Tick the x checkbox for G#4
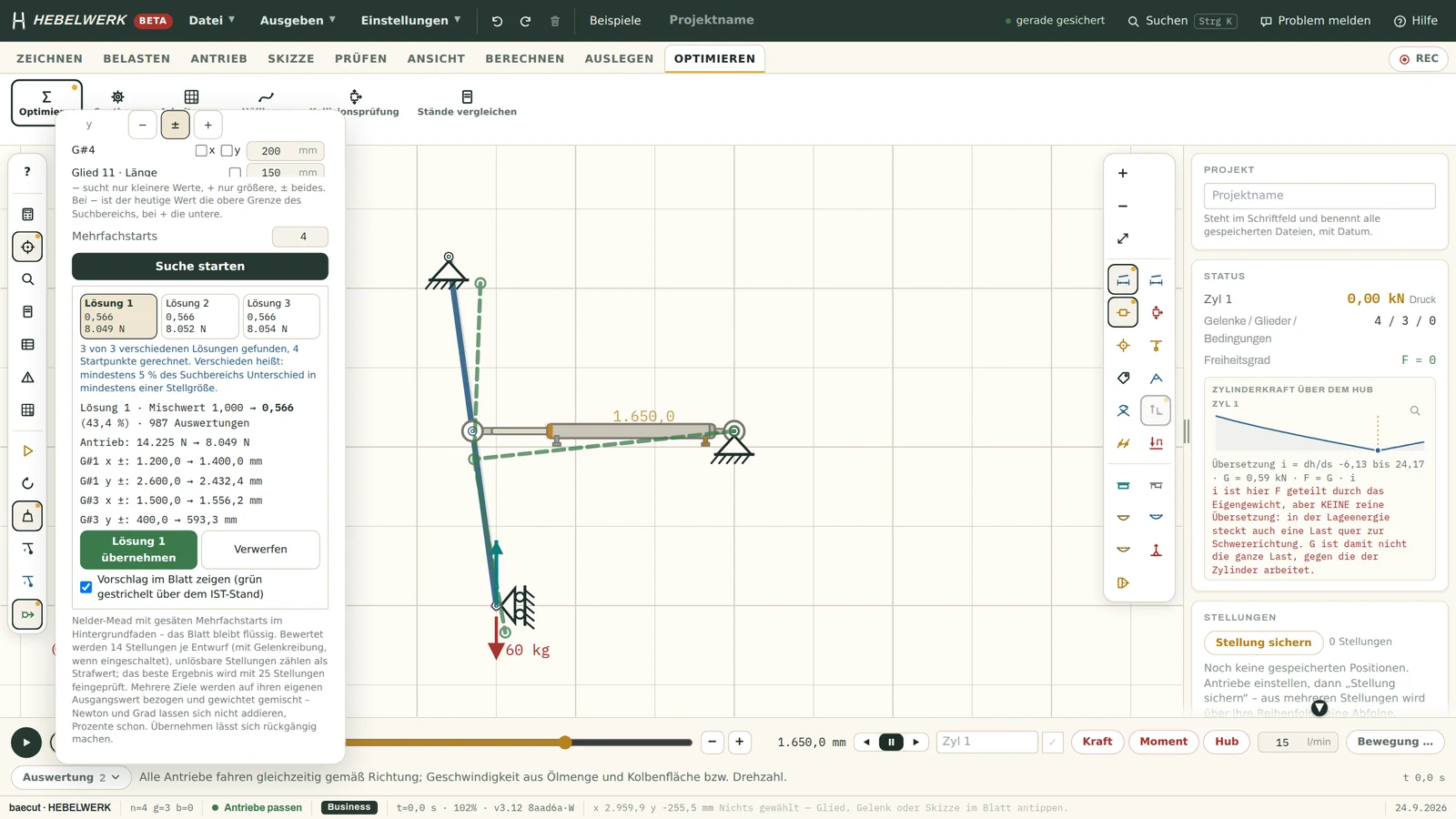 pos(201,151)
